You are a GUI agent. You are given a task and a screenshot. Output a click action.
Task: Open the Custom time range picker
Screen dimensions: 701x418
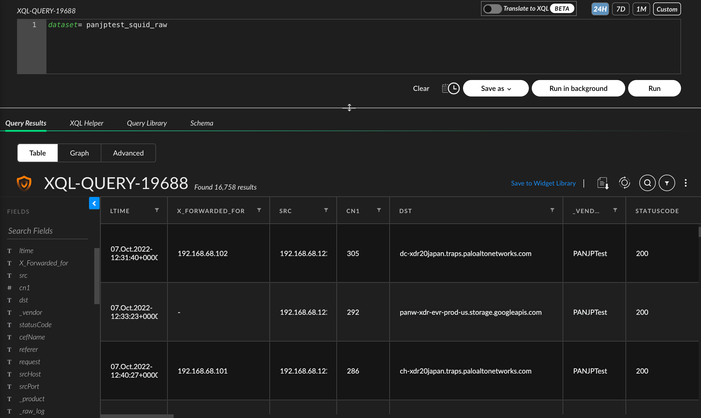tap(667, 9)
